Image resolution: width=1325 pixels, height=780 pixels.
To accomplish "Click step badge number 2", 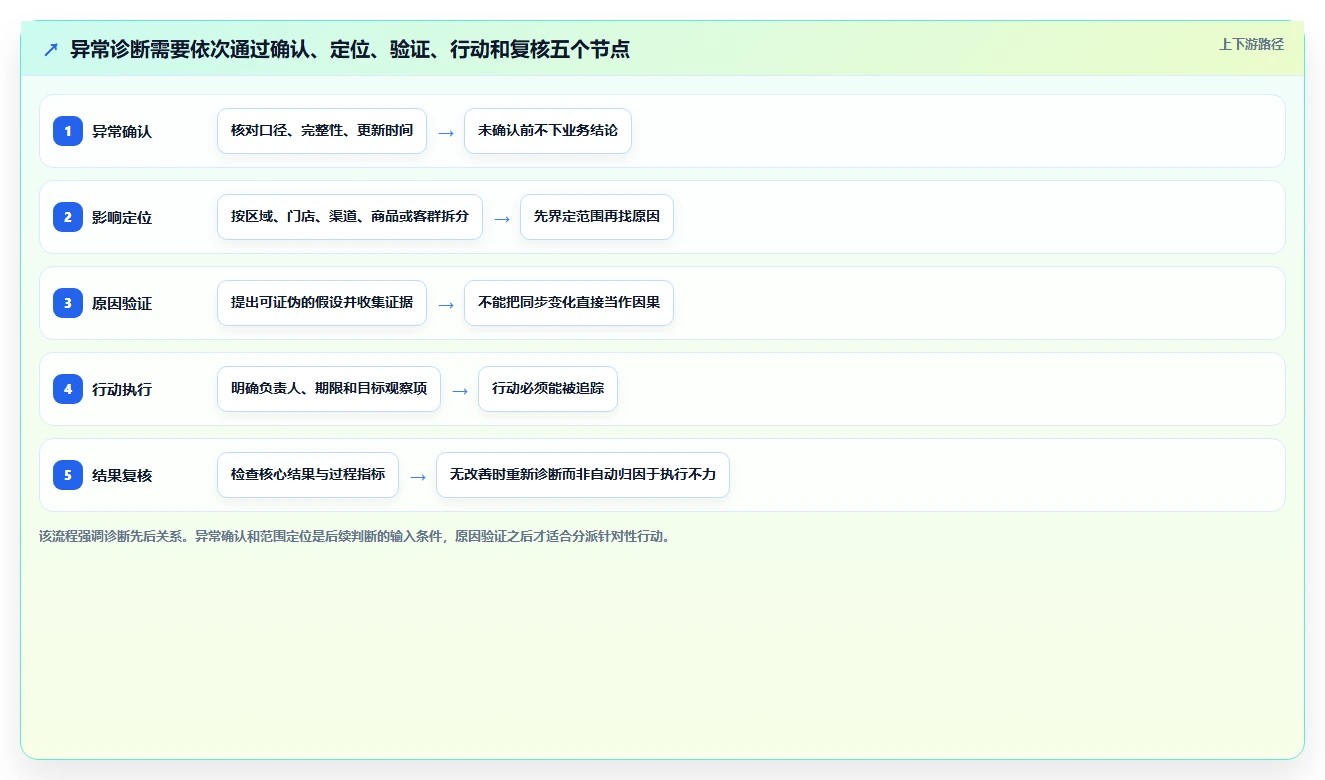I will [68, 217].
